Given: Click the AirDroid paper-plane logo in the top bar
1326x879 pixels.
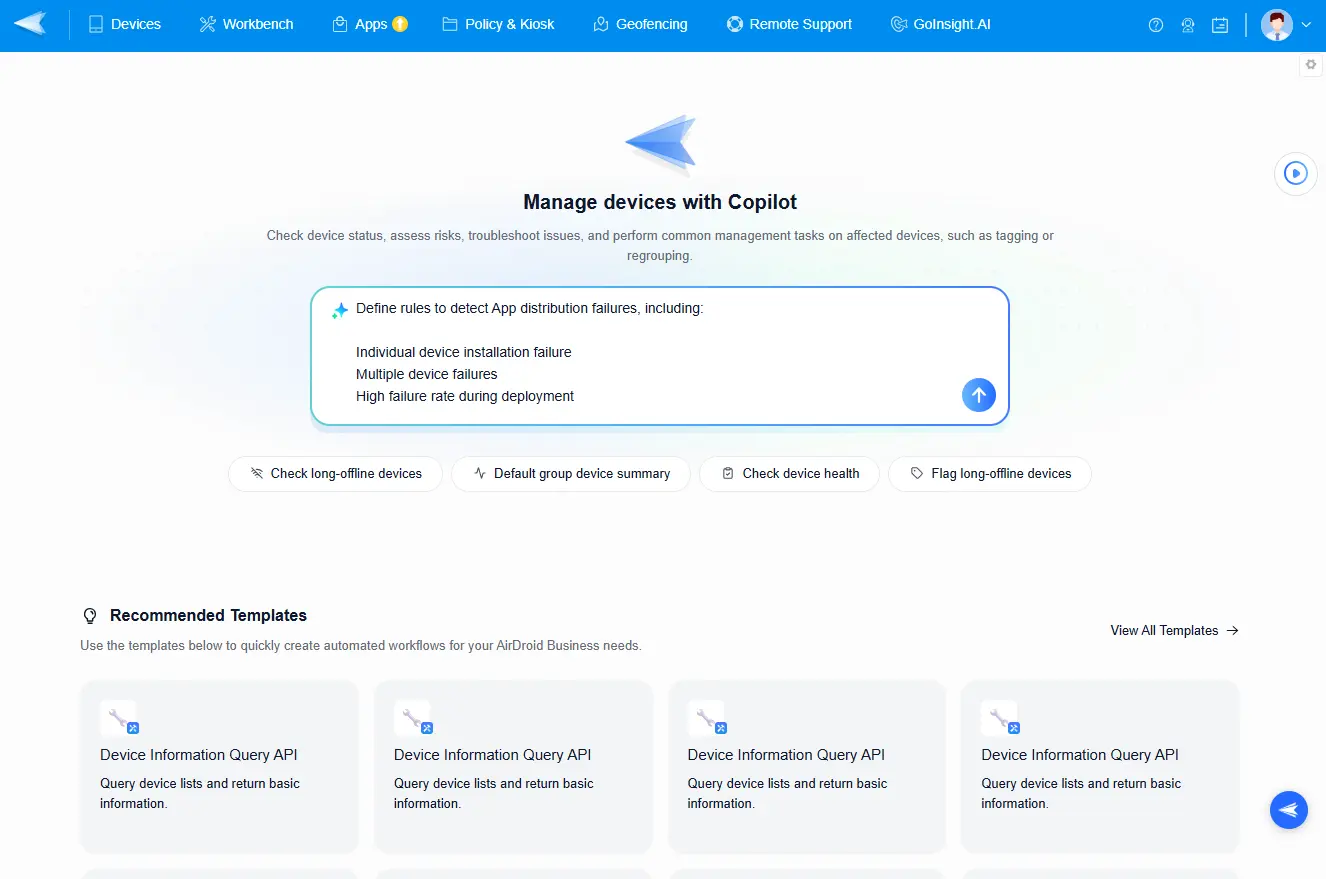Looking at the screenshot, I should coord(31,24).
